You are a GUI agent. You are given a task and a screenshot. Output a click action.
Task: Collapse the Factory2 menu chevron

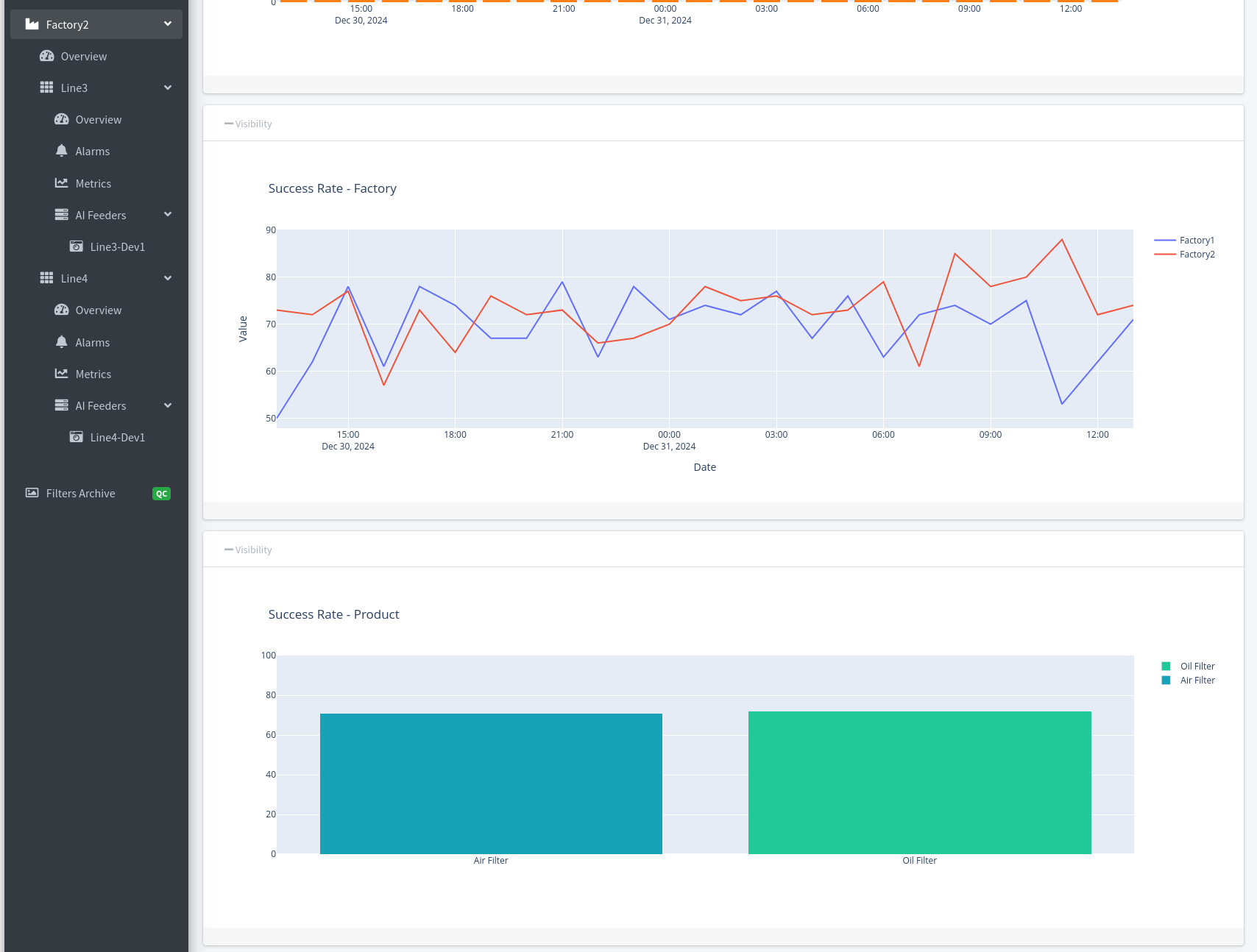point(168,24)
